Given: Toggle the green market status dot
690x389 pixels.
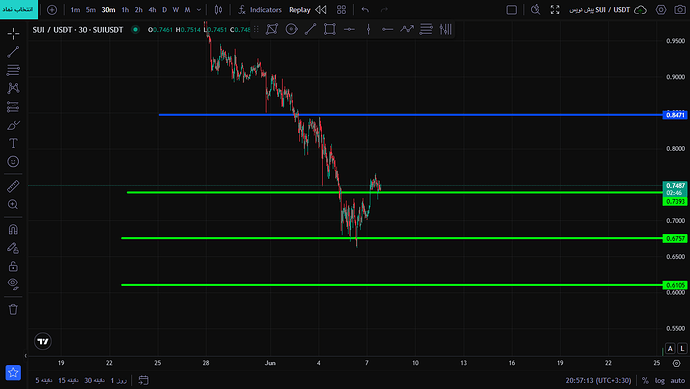Looking at the screenshot, I should pos(136,29).
